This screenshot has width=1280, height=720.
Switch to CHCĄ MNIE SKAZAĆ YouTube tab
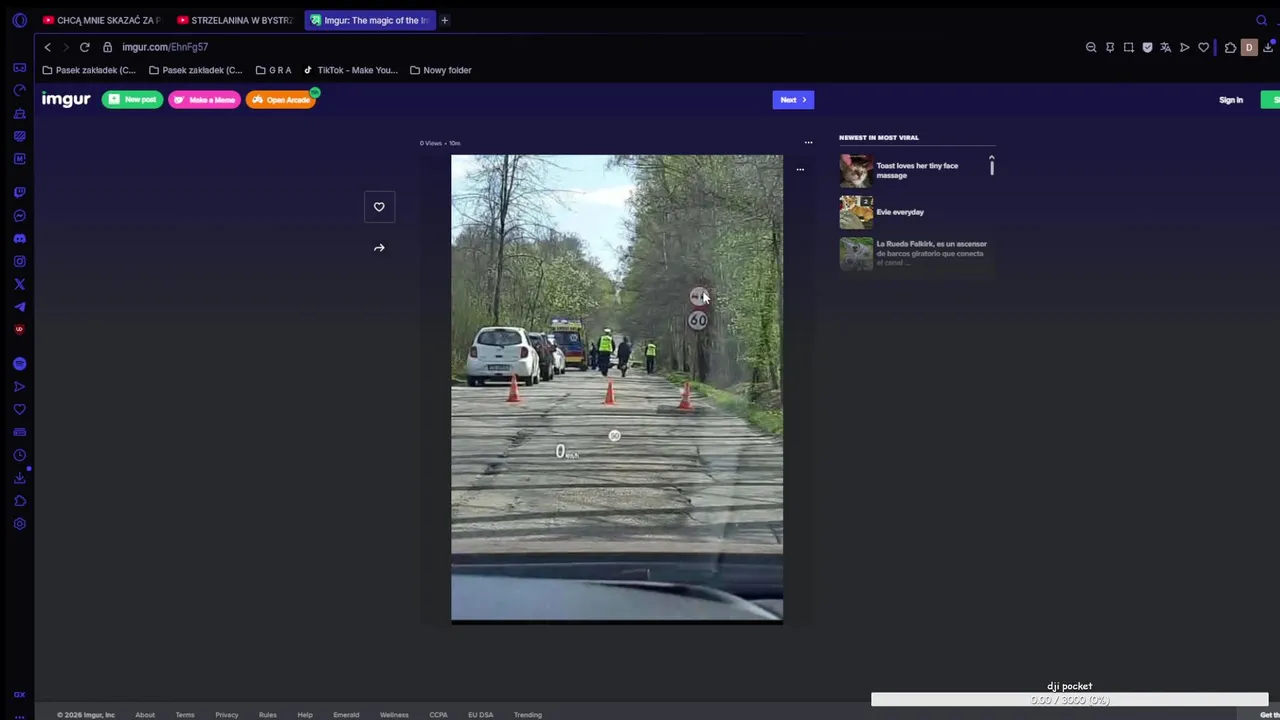[101, 20]
